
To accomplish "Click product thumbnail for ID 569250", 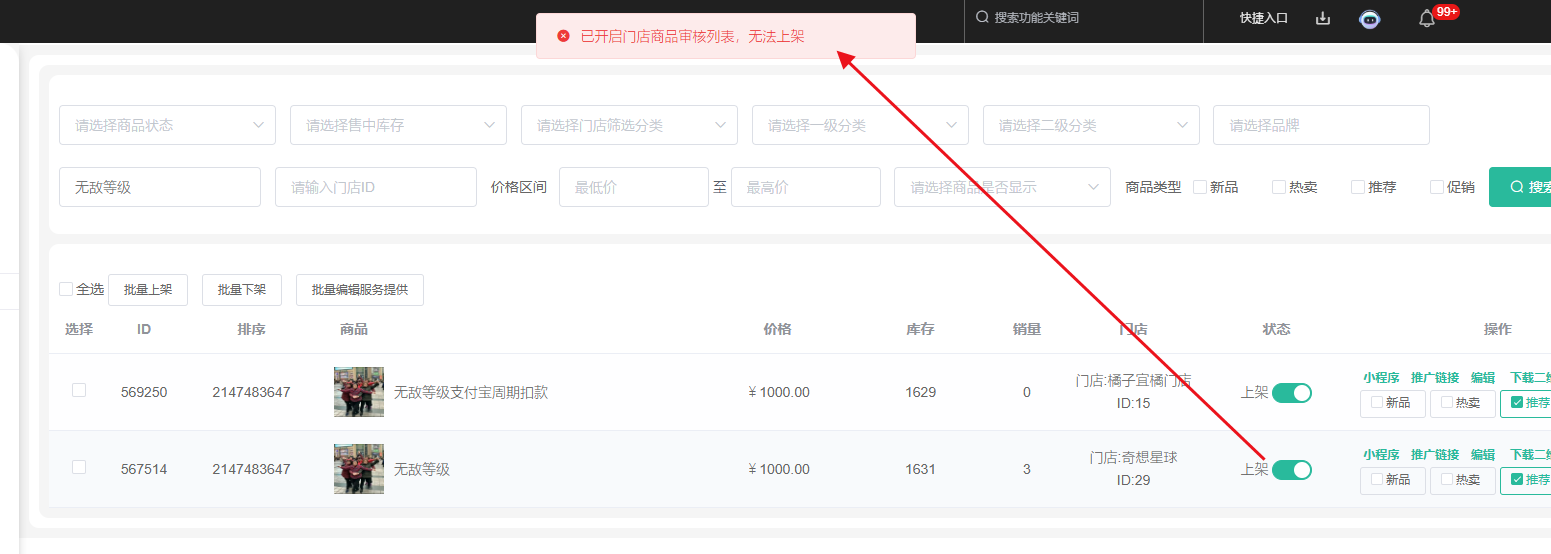I will (x=358, y=392).
